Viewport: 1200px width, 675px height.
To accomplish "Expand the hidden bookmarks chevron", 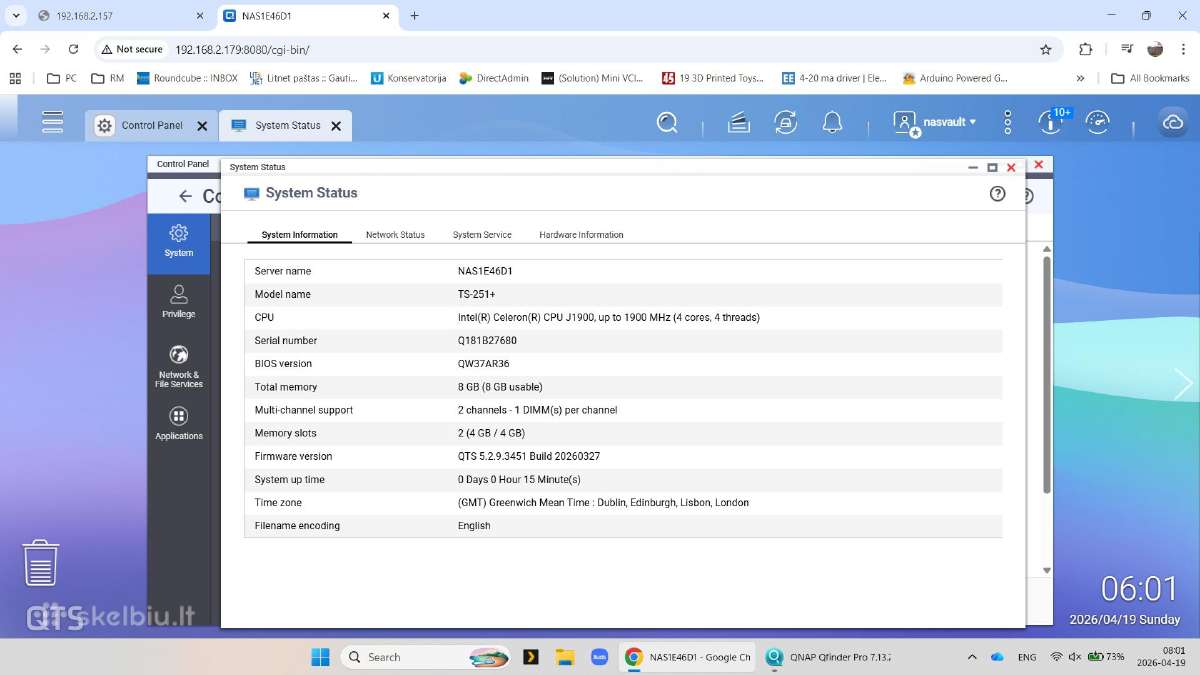I will pyautogui.click(x=1080, y=78).
